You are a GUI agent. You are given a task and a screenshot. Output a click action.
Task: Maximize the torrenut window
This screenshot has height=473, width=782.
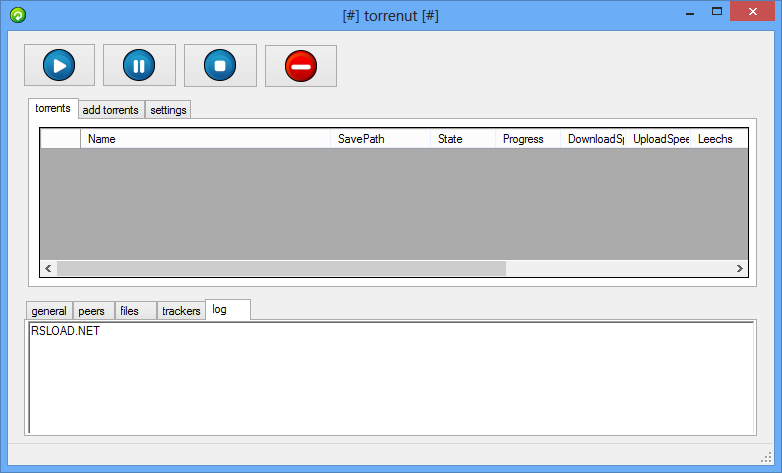tap(717, 11)
